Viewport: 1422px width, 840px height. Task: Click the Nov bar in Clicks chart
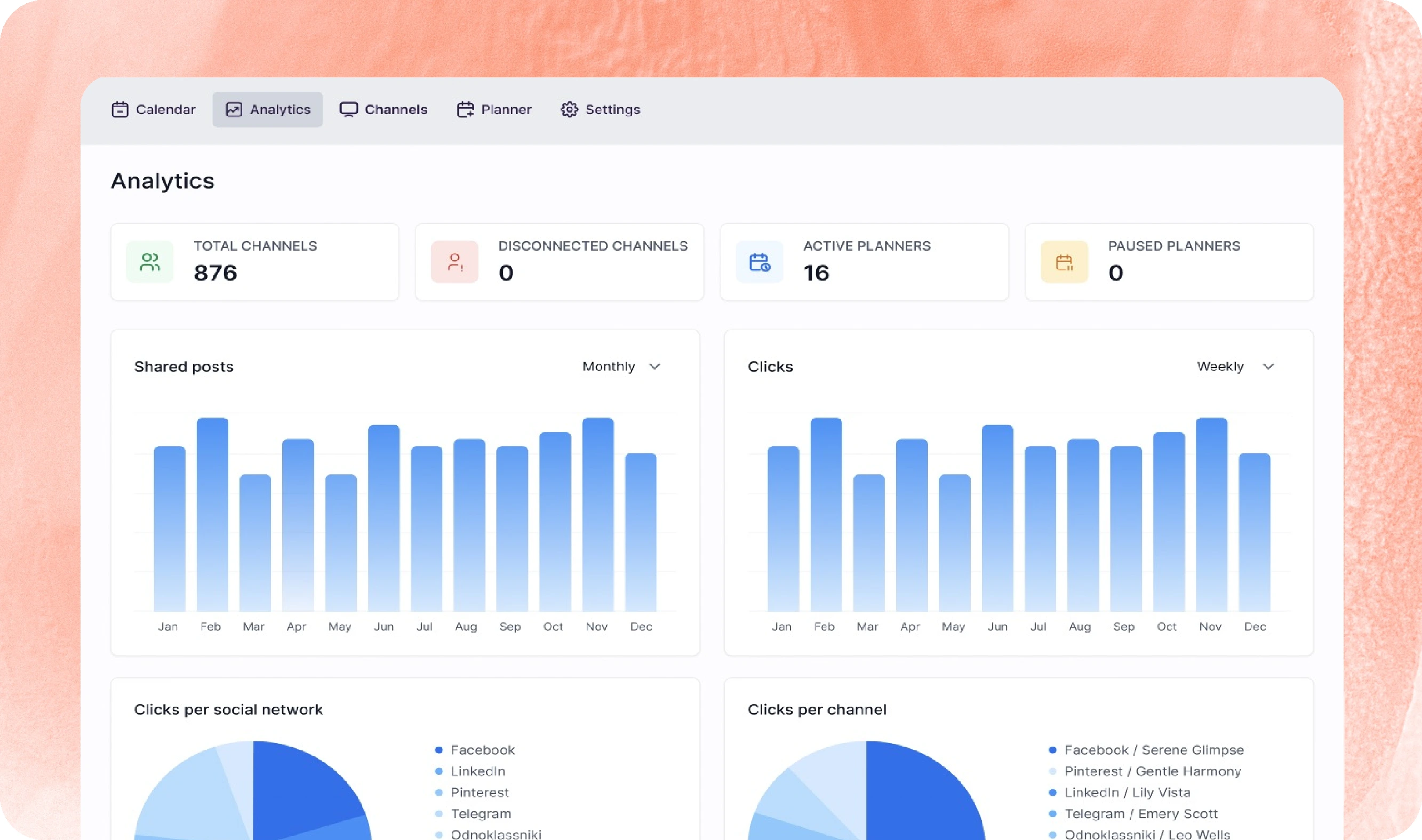[x=1211, y=515]
